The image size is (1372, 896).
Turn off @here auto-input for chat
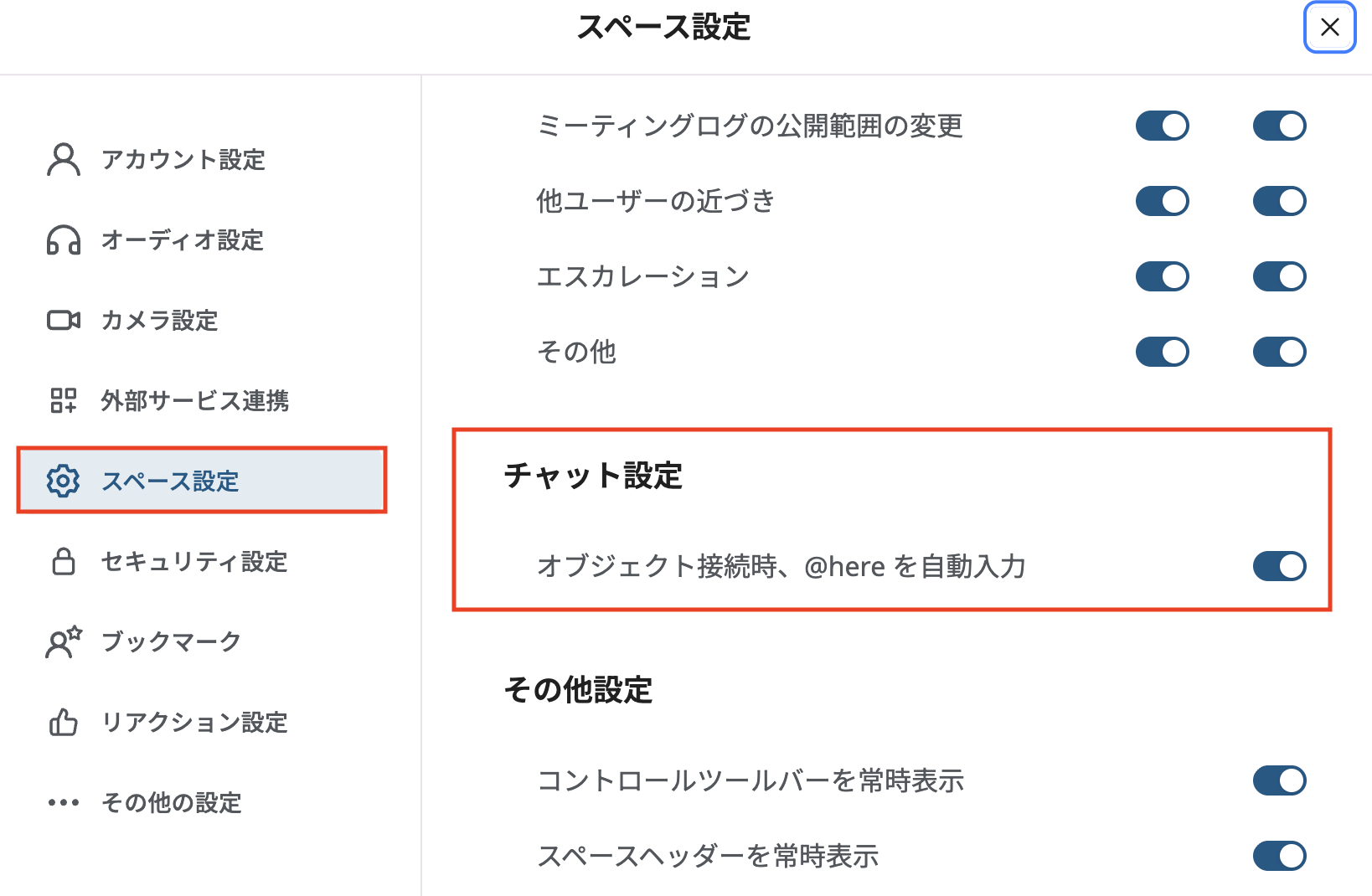(1278, 566)
